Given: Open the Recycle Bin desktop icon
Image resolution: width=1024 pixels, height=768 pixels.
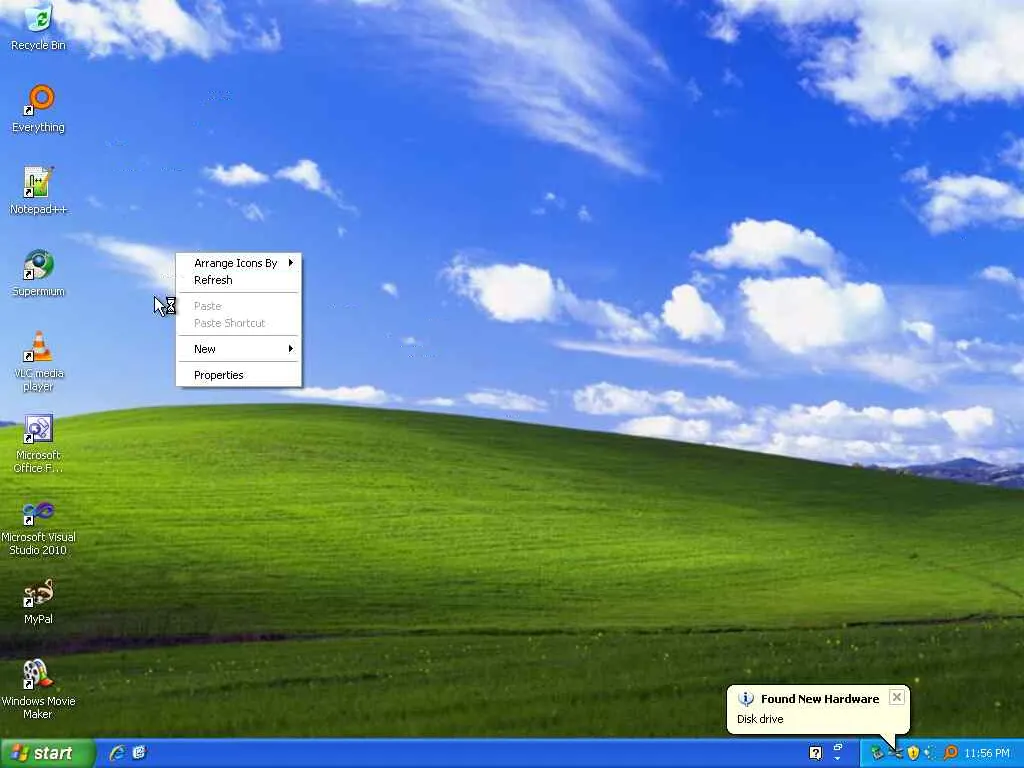Looking at the screenshot, I should click(39, 27).
